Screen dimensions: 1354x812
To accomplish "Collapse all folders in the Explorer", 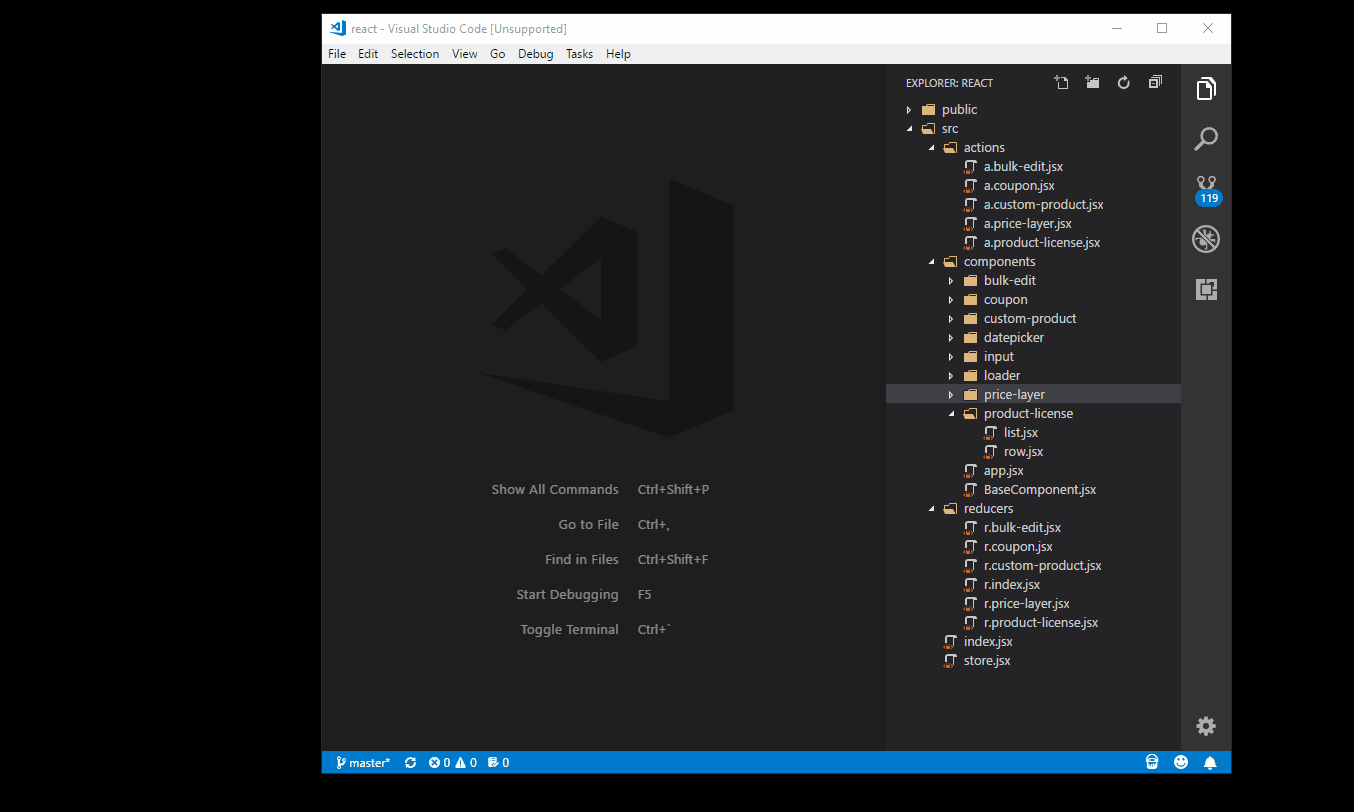I will pos(1155,82).
